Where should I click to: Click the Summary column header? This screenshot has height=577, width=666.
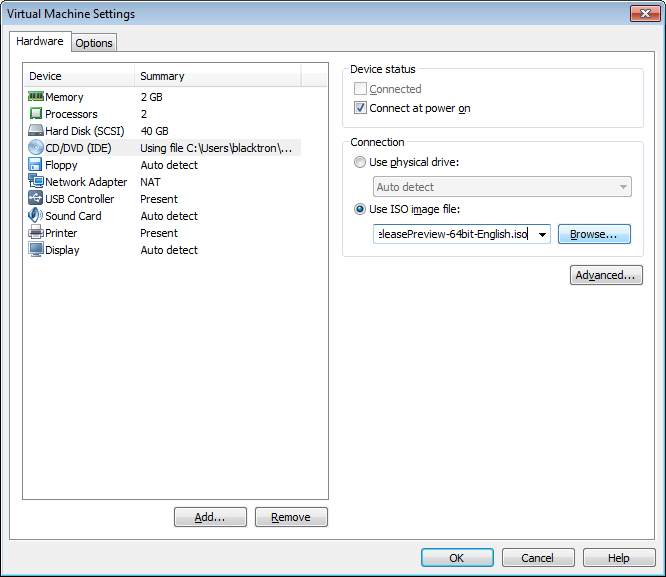pyautogui.click(x=217, y=76)
